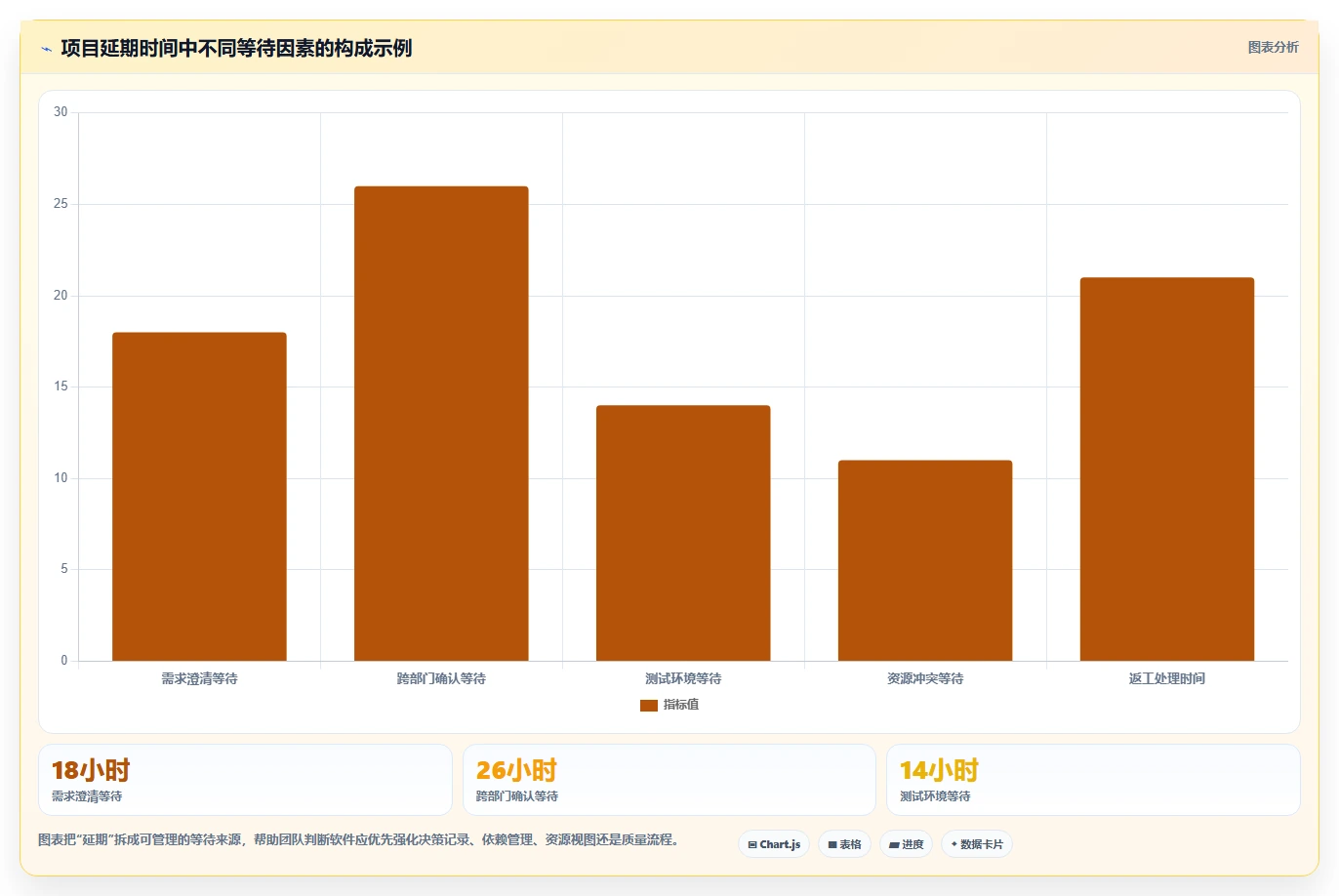Click the 返工处理时间 x-axis label
1339x896 pixels.
pyautogui.click(x=1167, y=678)
